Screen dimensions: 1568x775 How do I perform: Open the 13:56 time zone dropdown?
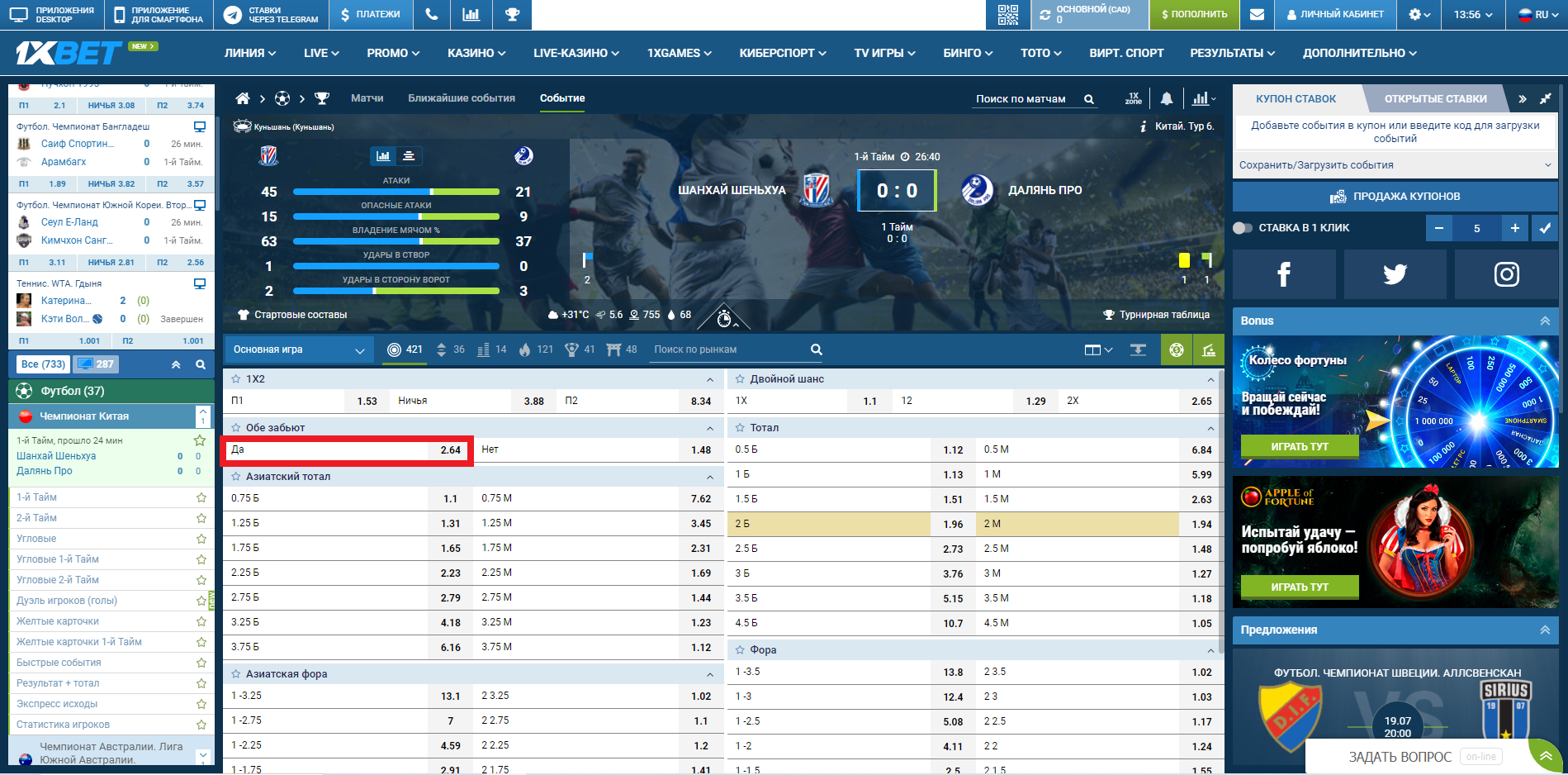click(x=1473, y=14)
